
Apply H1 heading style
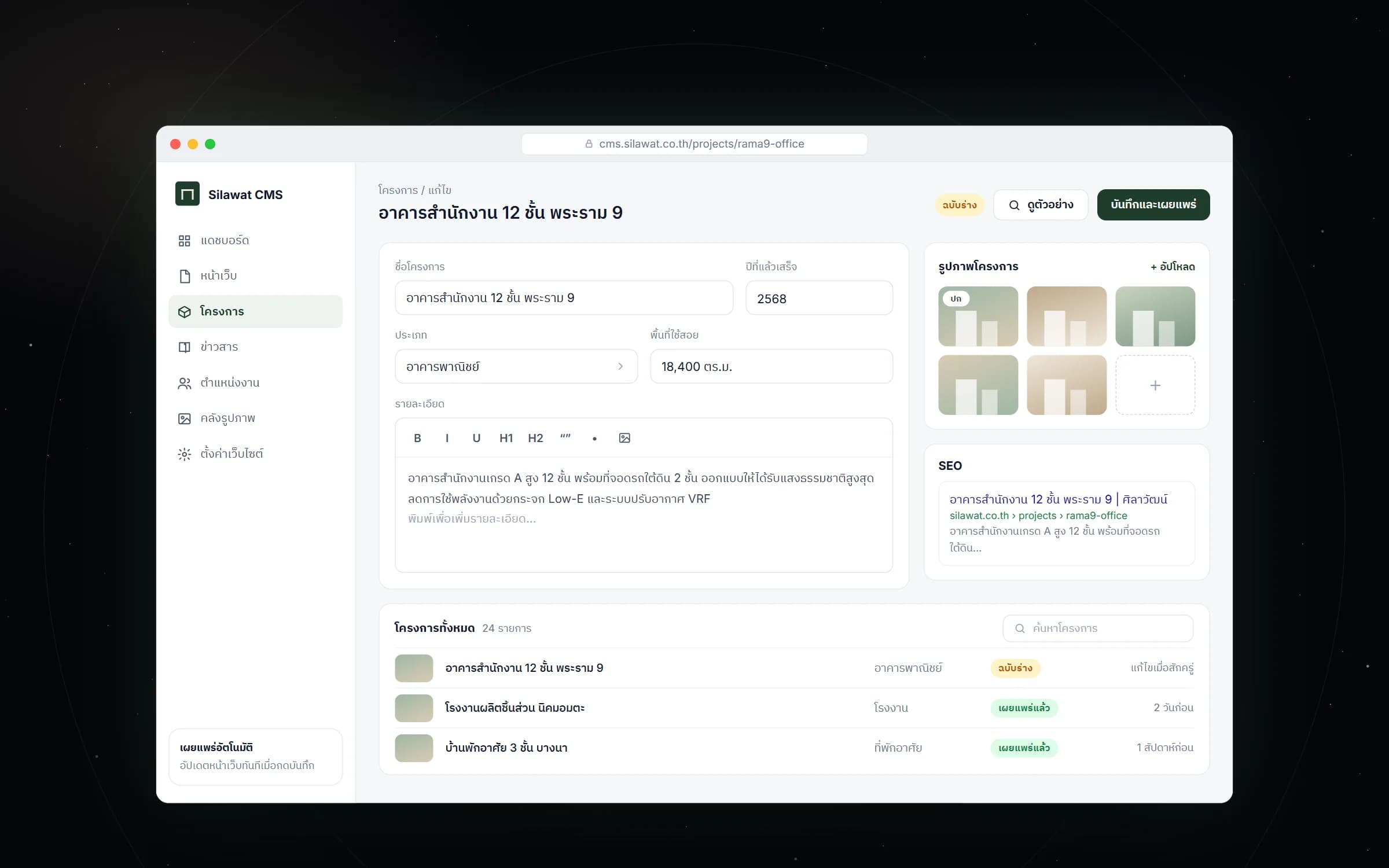pos(506,438)
